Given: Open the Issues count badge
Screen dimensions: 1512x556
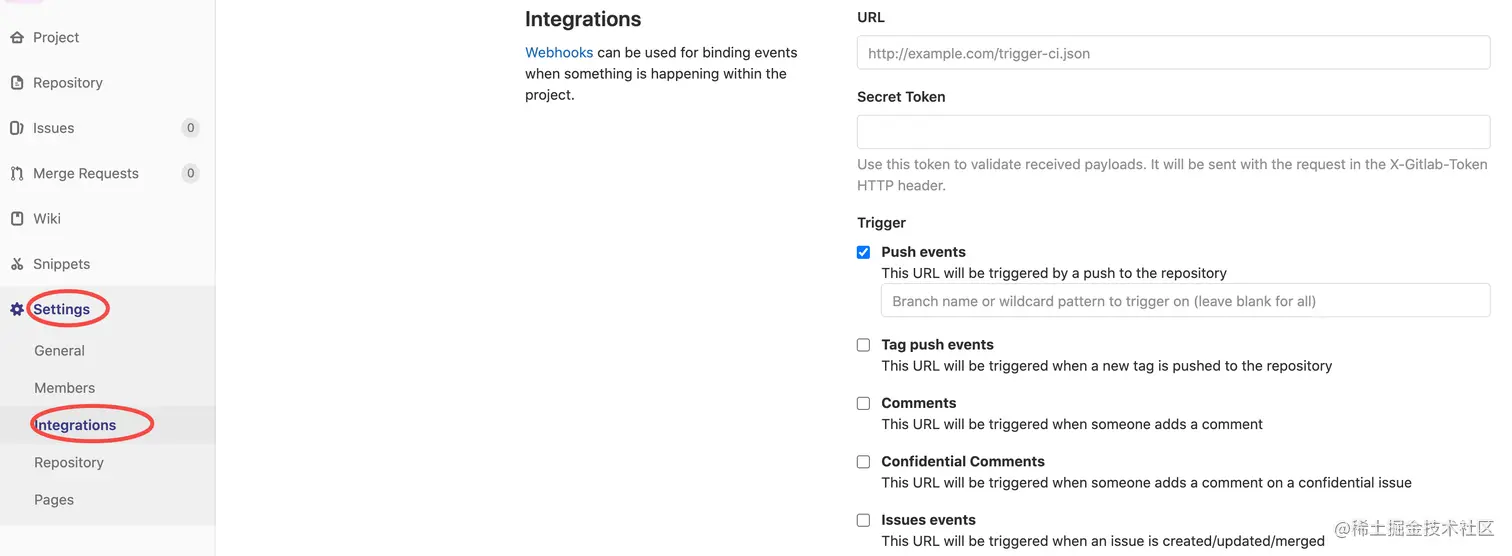Looking at the screenshot, I should (x=190, y=128).
